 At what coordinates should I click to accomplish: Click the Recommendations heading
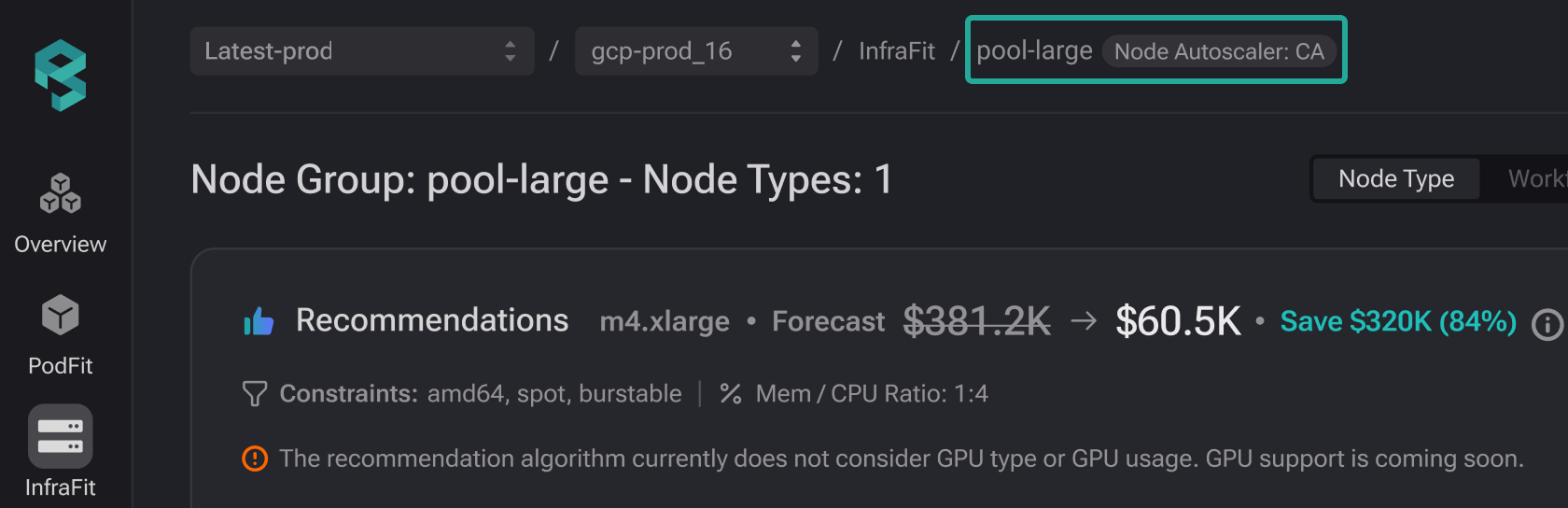point(432,320)
